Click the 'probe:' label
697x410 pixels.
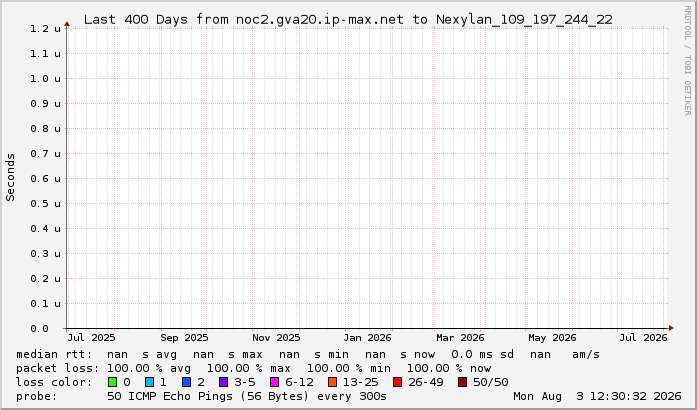click(36, 396)
